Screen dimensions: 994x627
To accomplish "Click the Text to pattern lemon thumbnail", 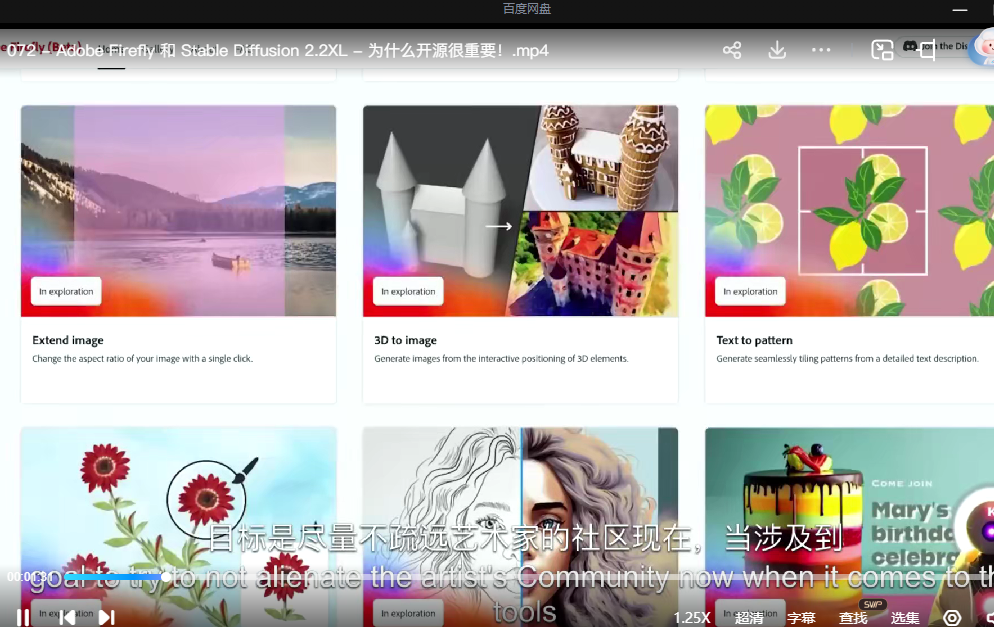I will (849, 210).
